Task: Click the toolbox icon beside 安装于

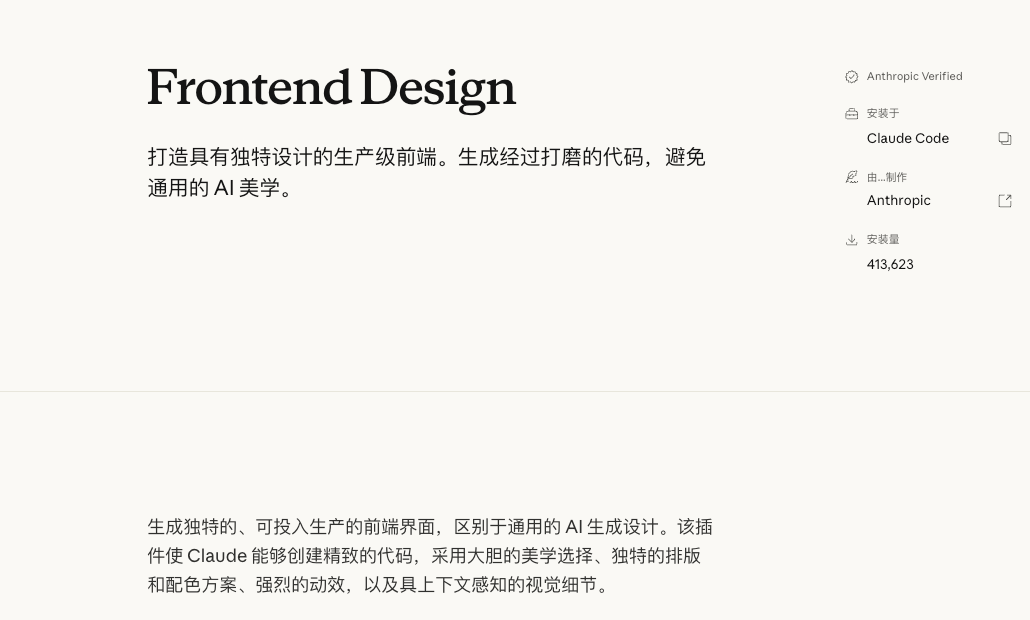Action: point(852,114)
